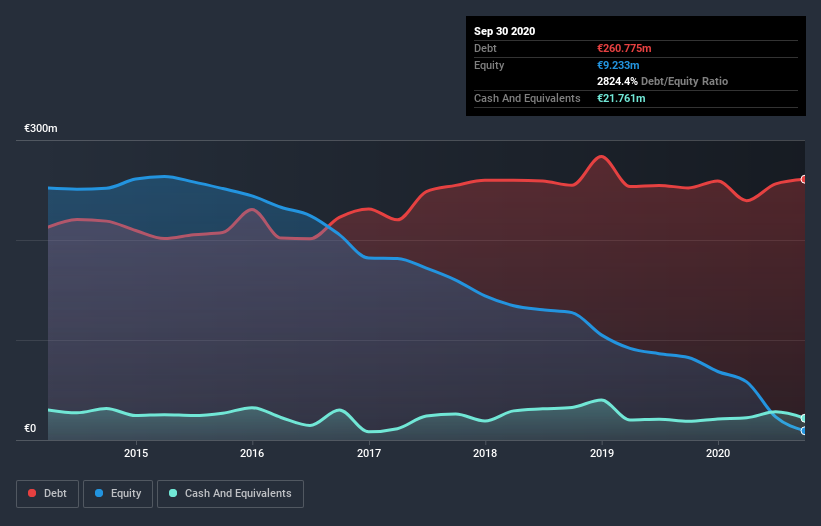Click the 2016 x-axis label
Screen dimensions: 821x526
tap(252, 453)
